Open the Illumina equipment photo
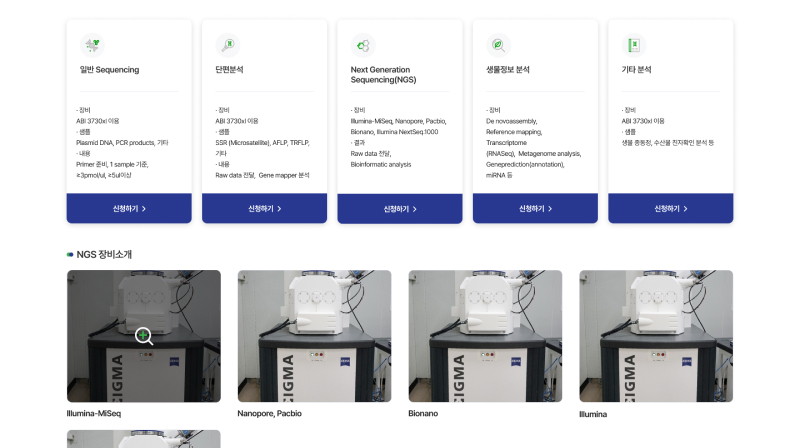This screenshot has width=800, height=448. tap(656, 336)
